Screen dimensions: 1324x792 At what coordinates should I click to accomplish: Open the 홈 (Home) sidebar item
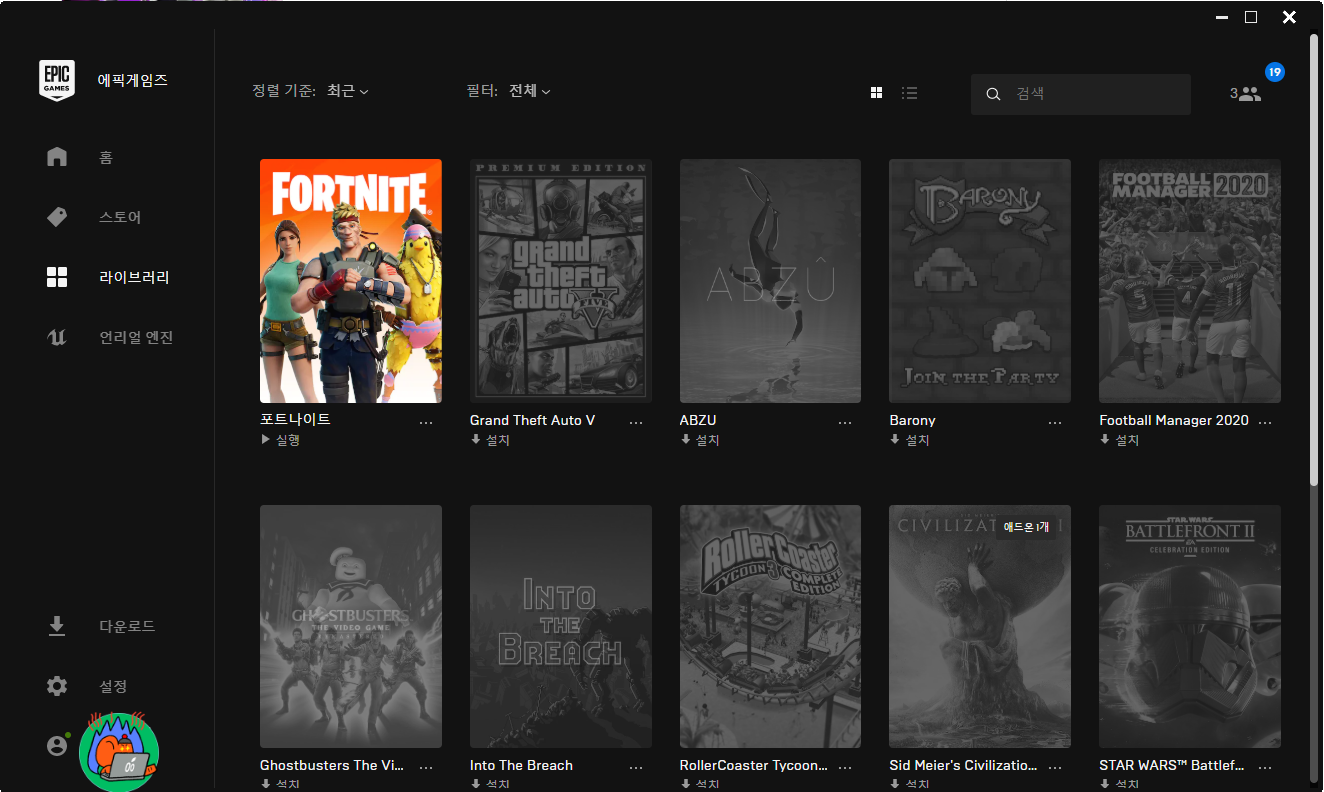(106, 157)
